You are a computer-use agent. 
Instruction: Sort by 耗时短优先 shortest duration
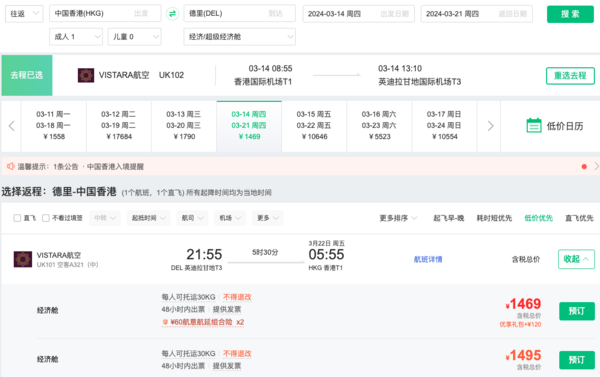click(x=494, y=218)
